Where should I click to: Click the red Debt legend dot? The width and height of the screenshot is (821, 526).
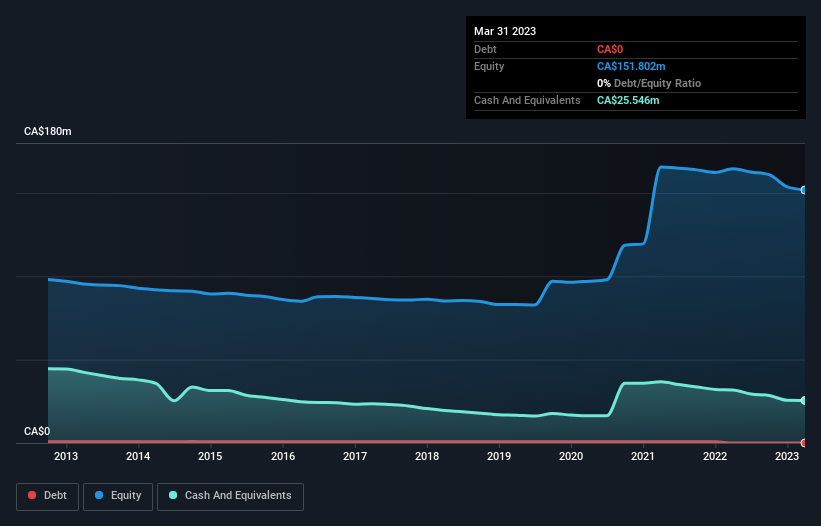[32, 495]
